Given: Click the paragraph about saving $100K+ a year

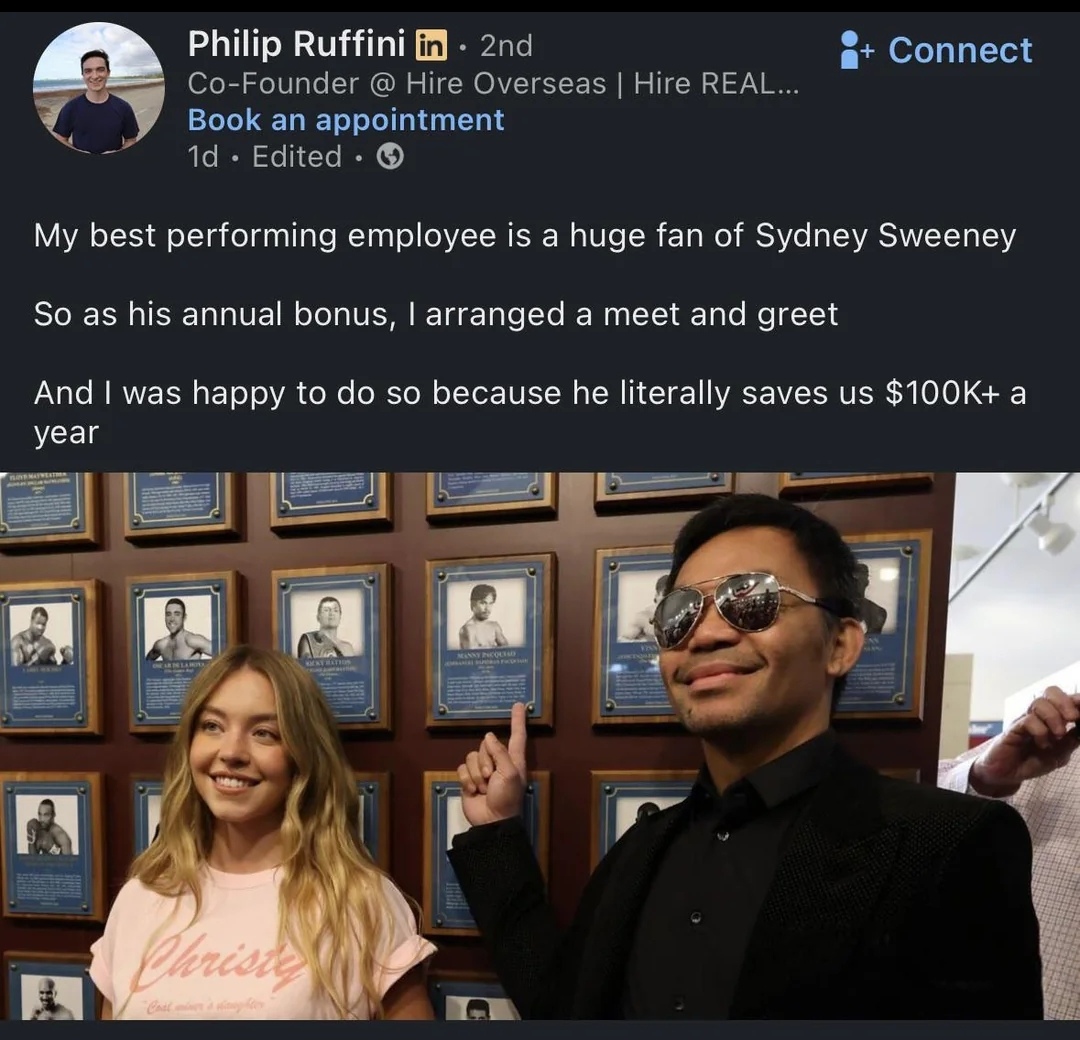Looking at the screenshot, I should tap(530, 413).
